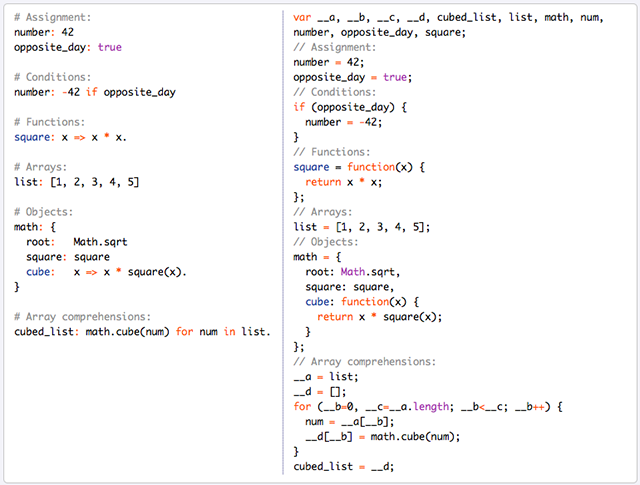Click the "for (__b=0, __c=__a.length" loop line
This screenshot has width=640, height=485.
428,407
